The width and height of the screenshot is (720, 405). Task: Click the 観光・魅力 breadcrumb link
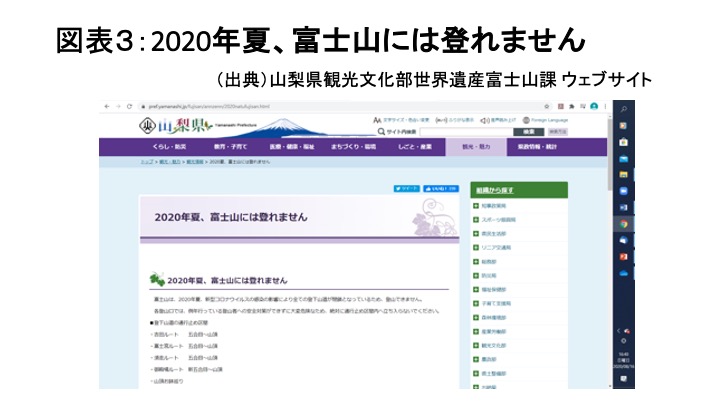point(169,162)
